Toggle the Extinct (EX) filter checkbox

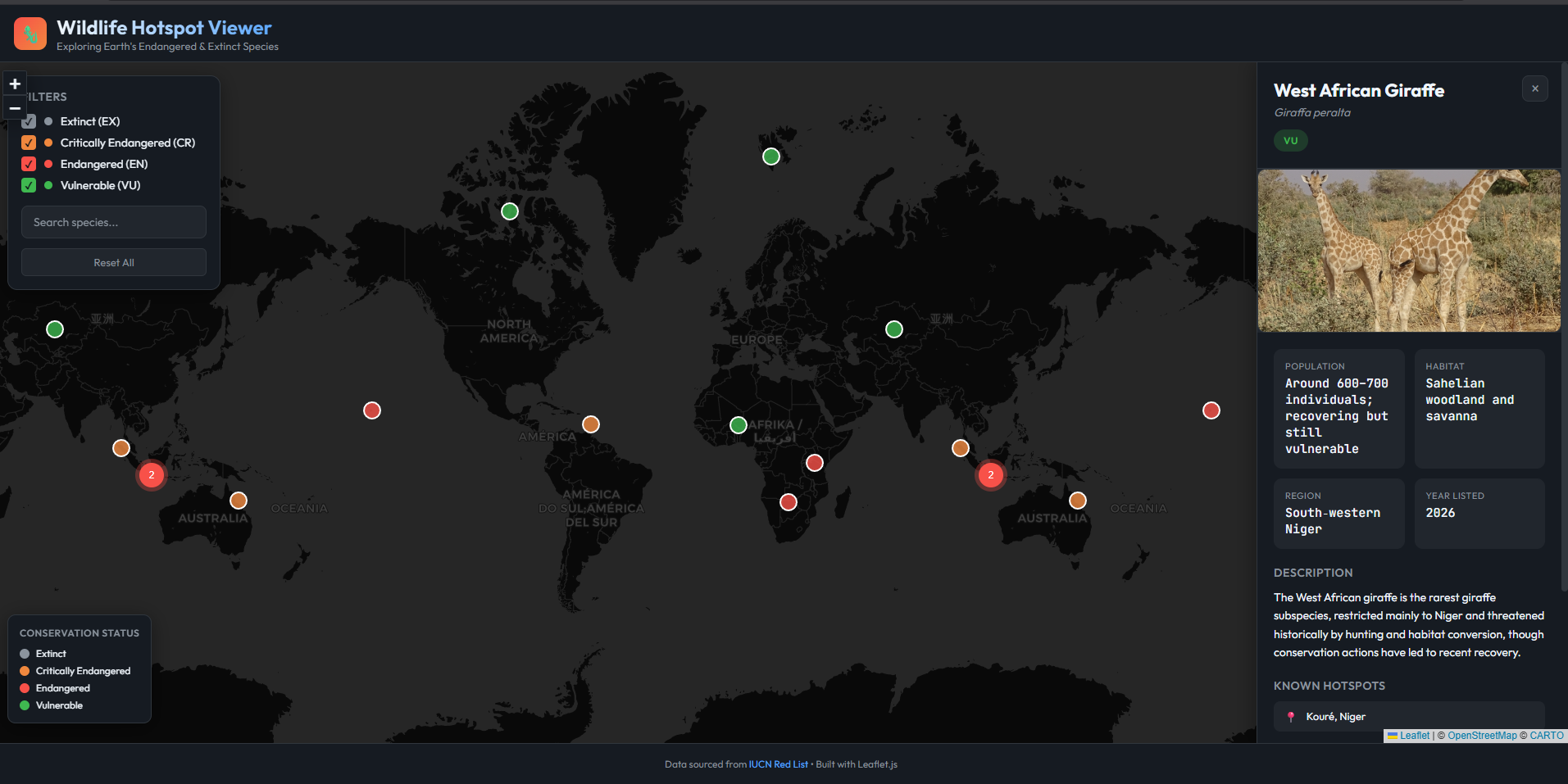(29, 121)
